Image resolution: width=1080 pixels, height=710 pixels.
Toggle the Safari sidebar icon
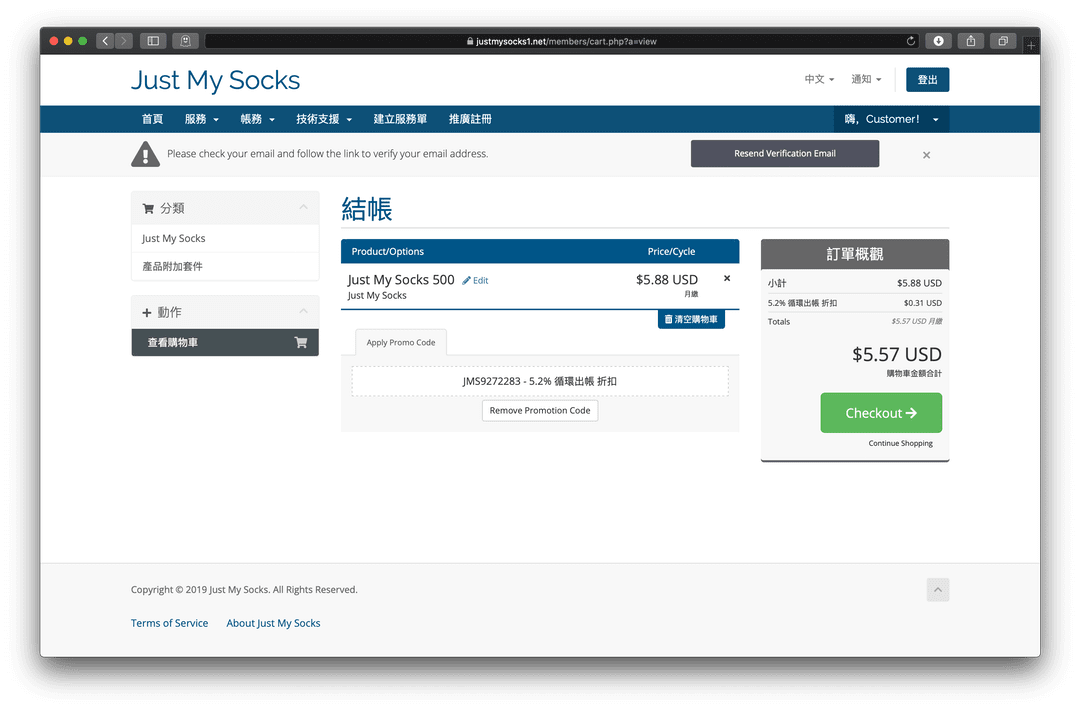[x=154, y=41]
